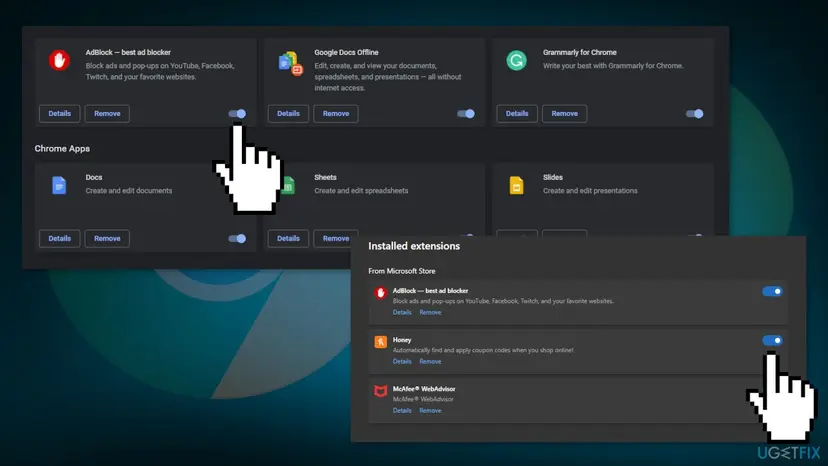This screenshot has width=828, height=466.
Task: Toggle the Docs Chrome app switch
Action: pyautogui.click(x=237, y=239)
